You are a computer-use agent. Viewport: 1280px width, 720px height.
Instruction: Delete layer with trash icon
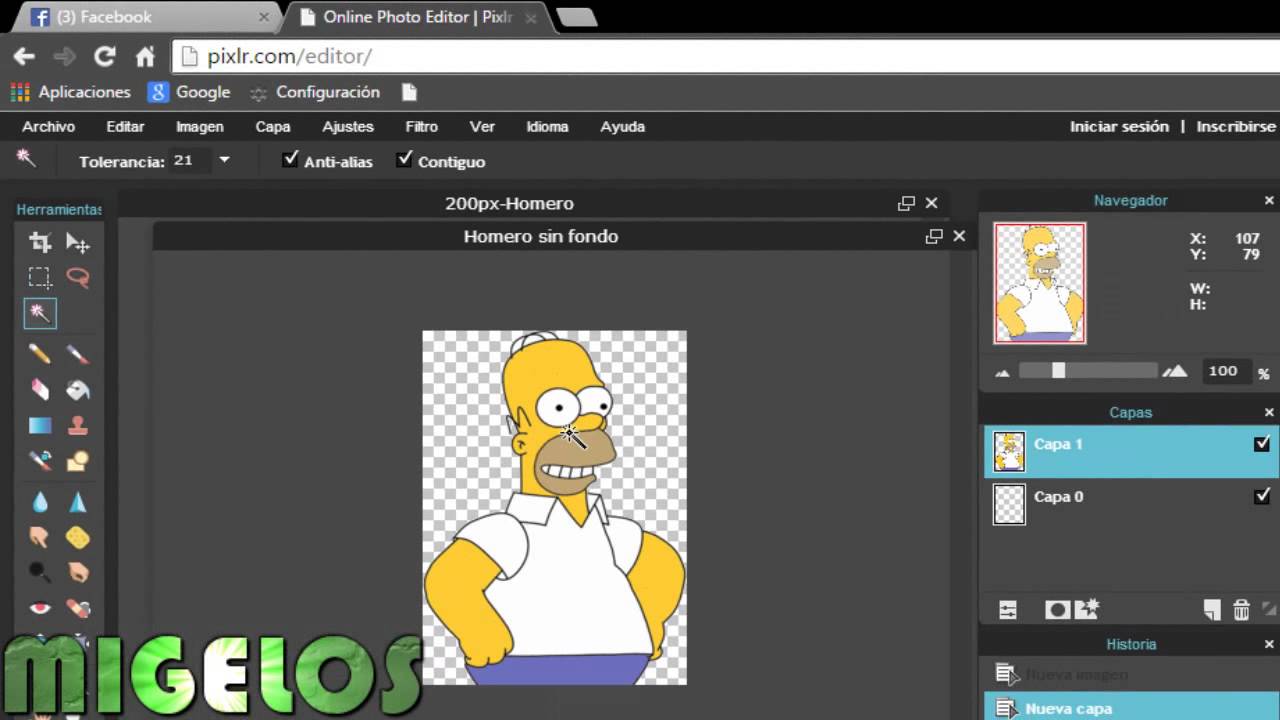pyautogui.click(x=1241, y=609)
